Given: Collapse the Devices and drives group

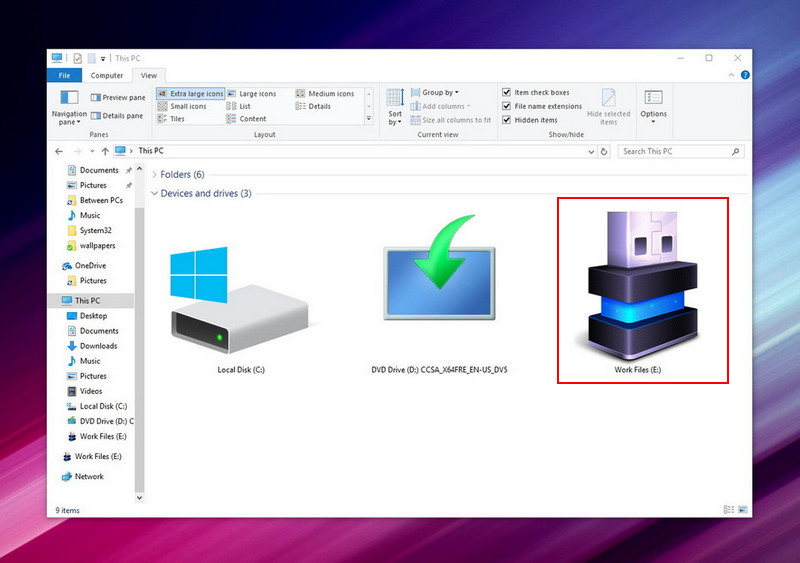Looking at the screenshot, I should coord(154,193).
